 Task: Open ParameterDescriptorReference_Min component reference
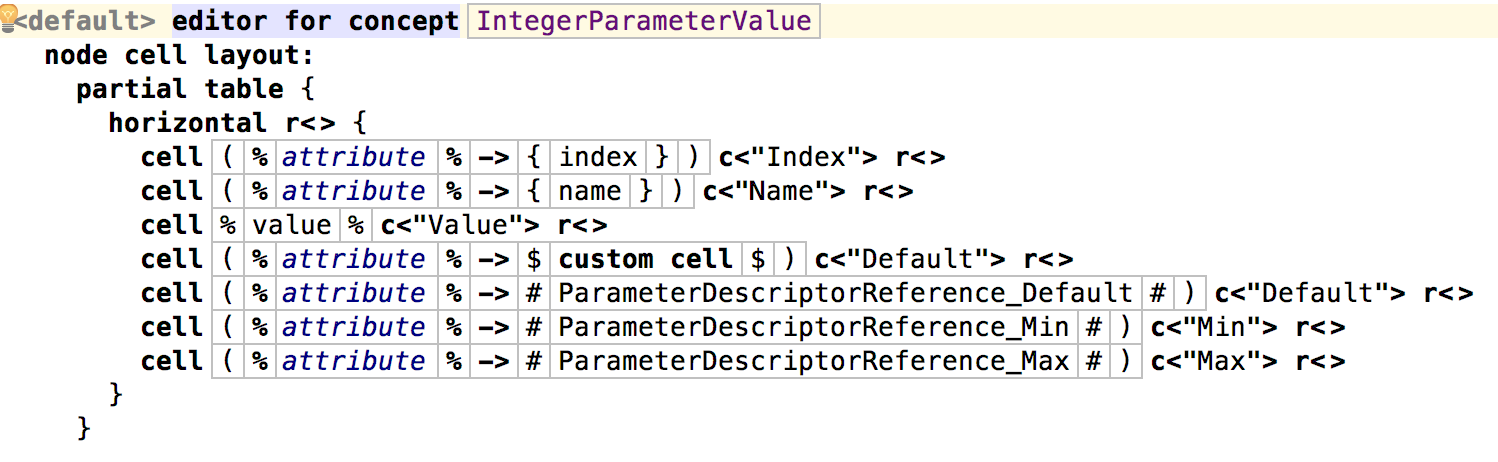813,327
